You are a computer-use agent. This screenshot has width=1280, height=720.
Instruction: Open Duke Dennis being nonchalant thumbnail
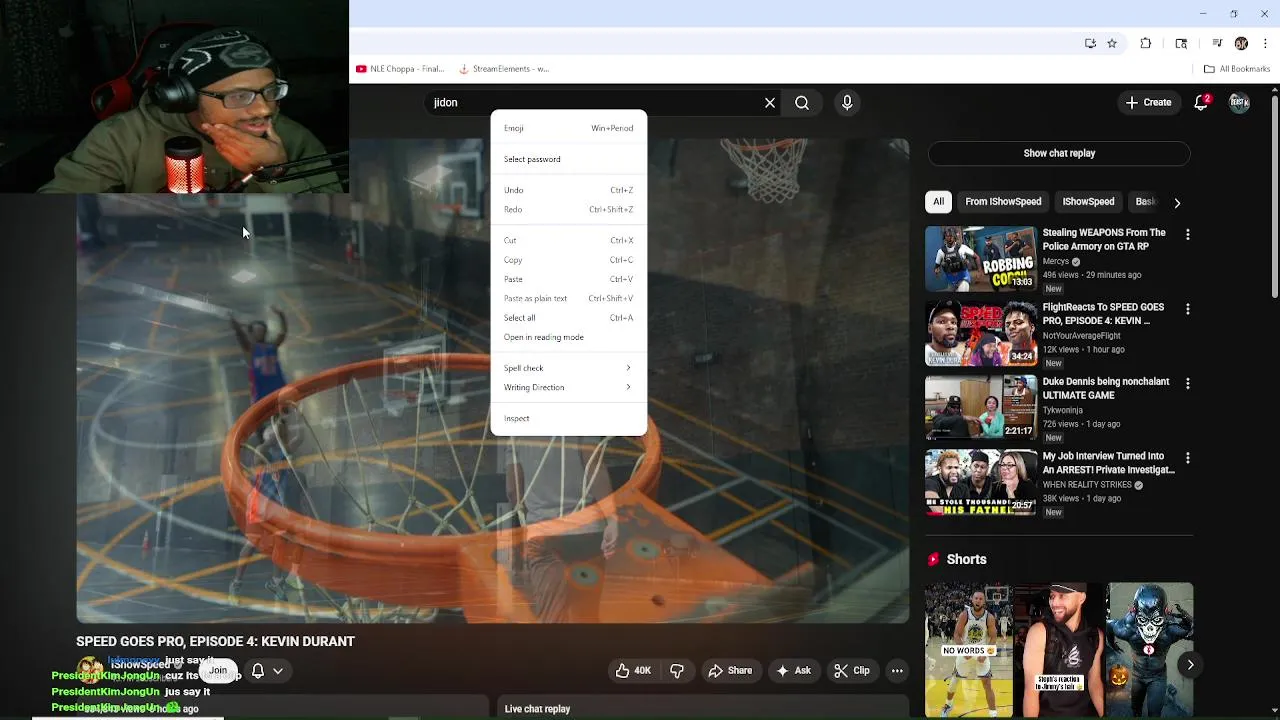(x=981, y=408)
